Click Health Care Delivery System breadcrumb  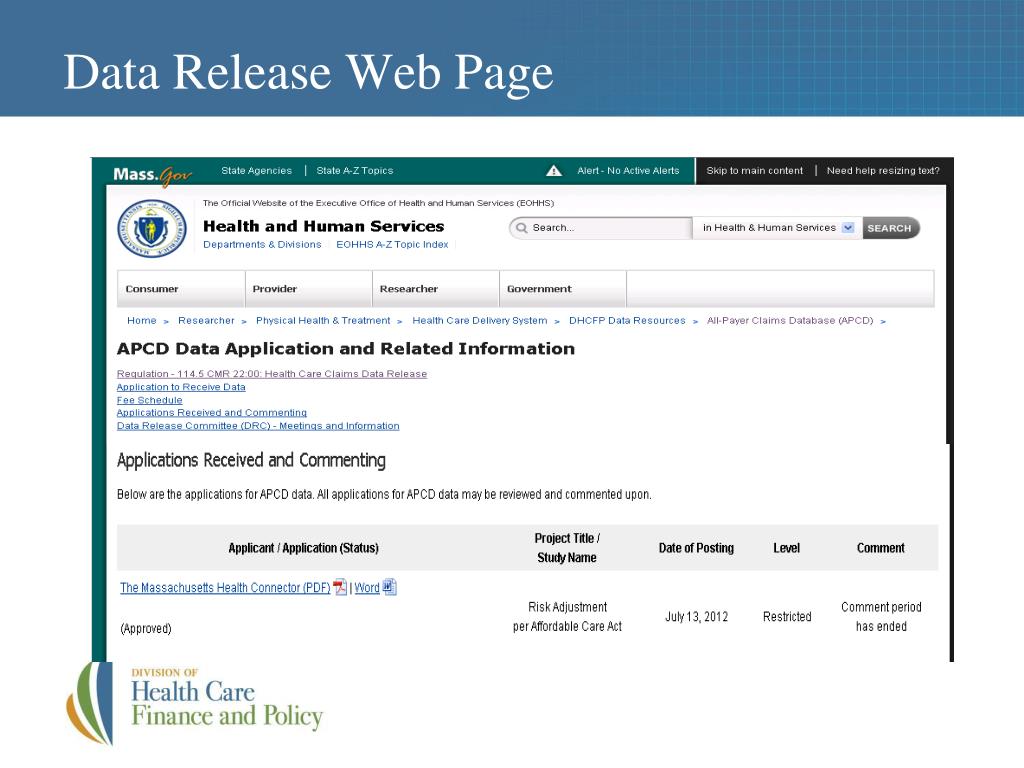click(480, 321)
